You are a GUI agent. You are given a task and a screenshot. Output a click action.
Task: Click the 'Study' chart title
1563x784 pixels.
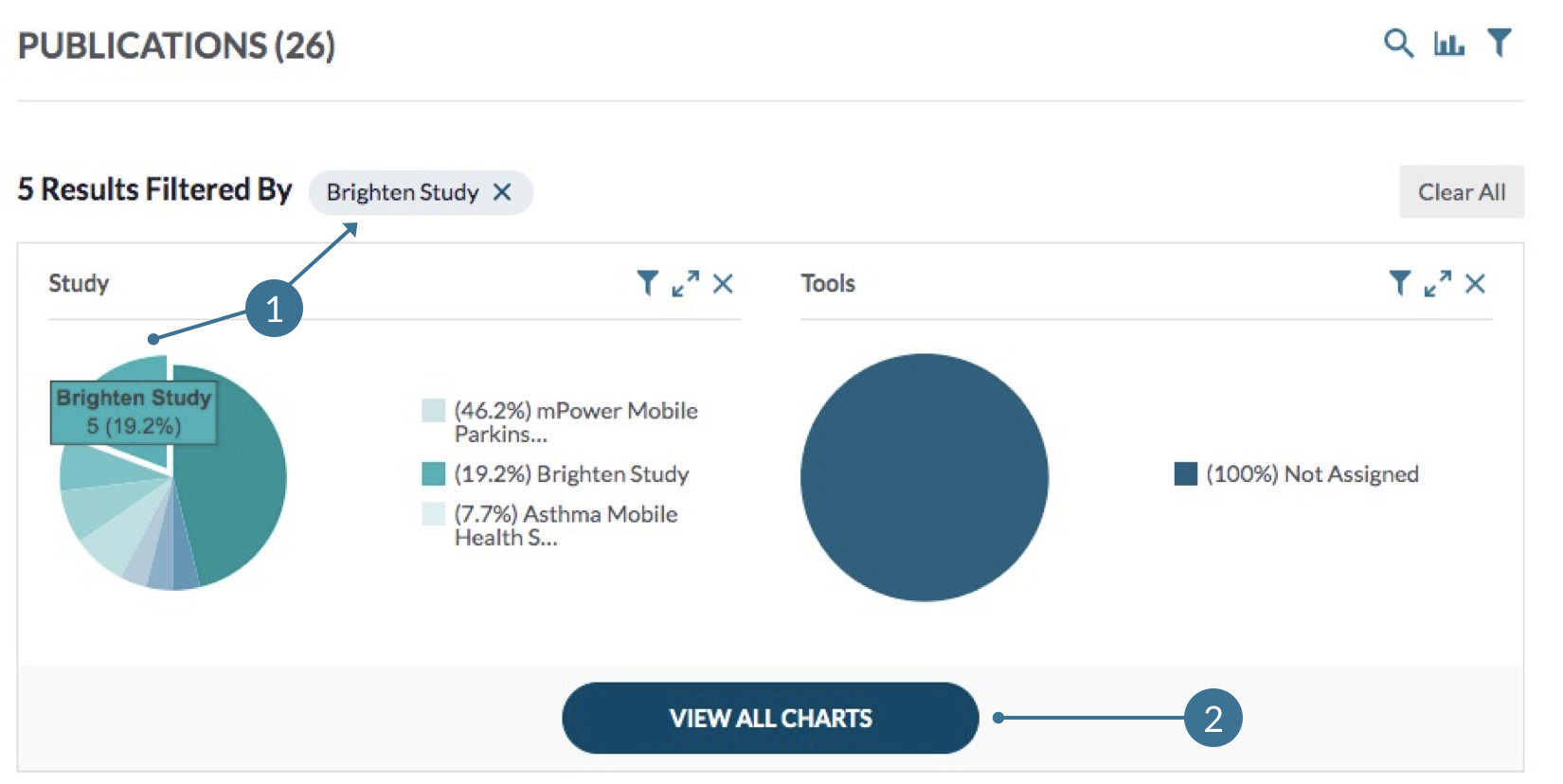coord(79,283)
